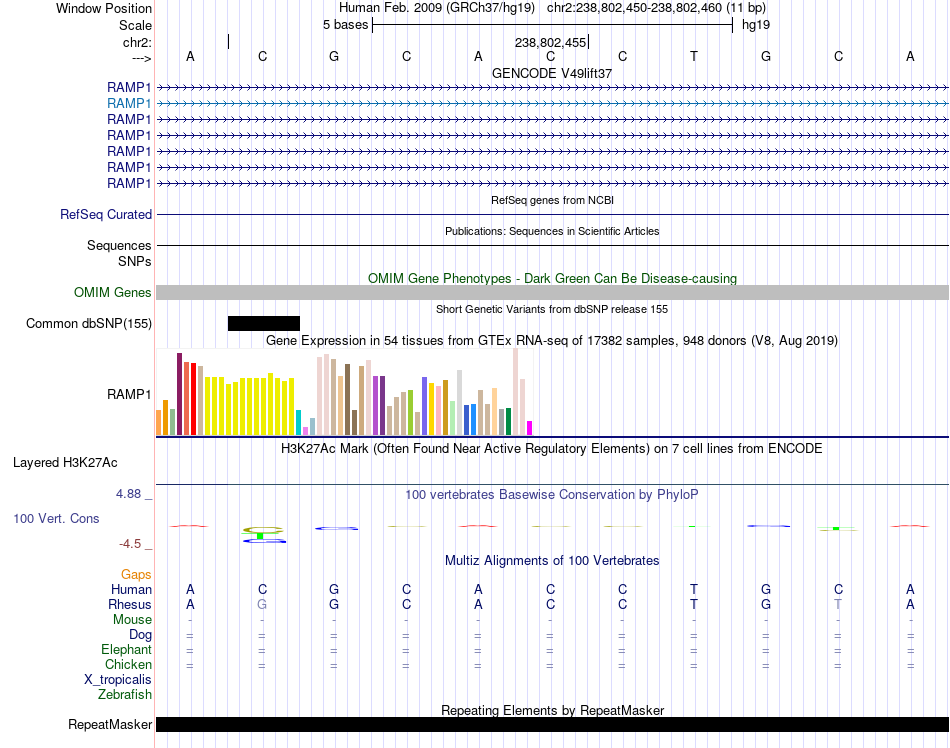Click coordinates 'chr2:238,802,450-238,802,460 (11 bp)'
The image size is (950, 748).
click(656, 8)
